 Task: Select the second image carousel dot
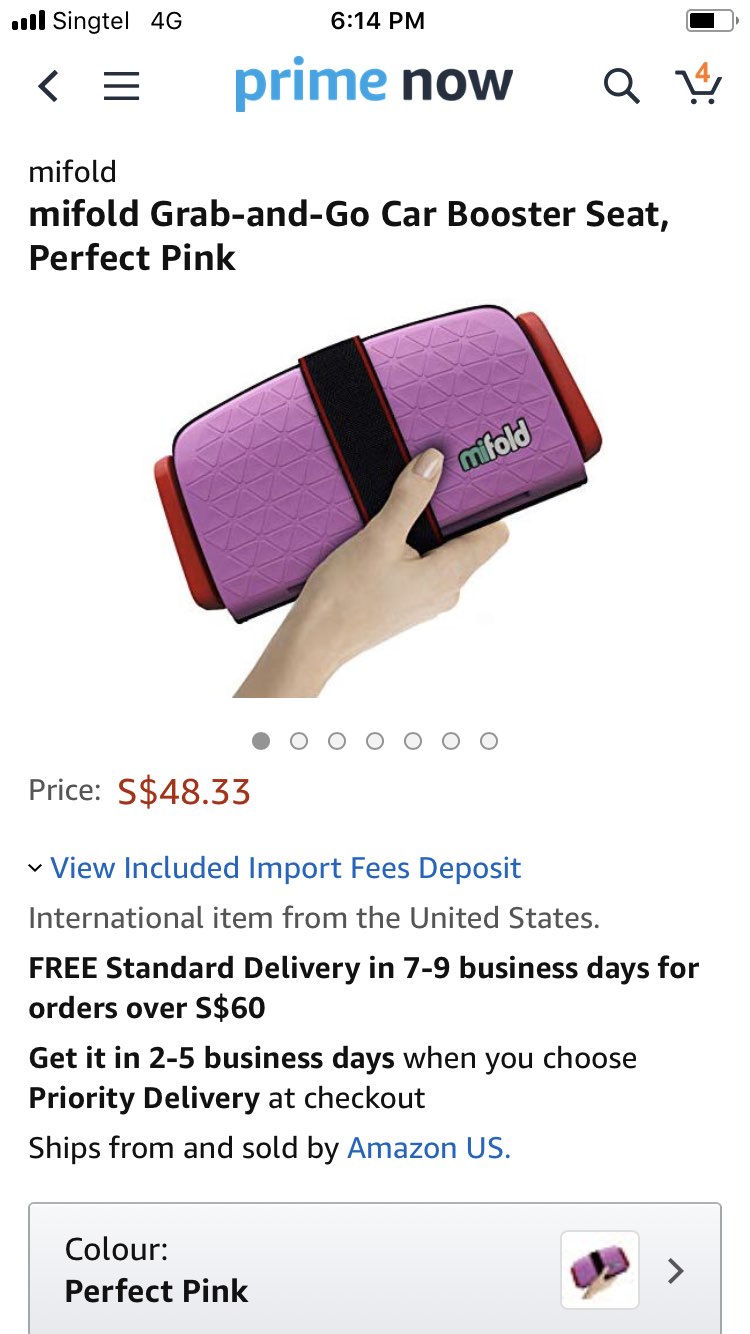click(298, 741)
